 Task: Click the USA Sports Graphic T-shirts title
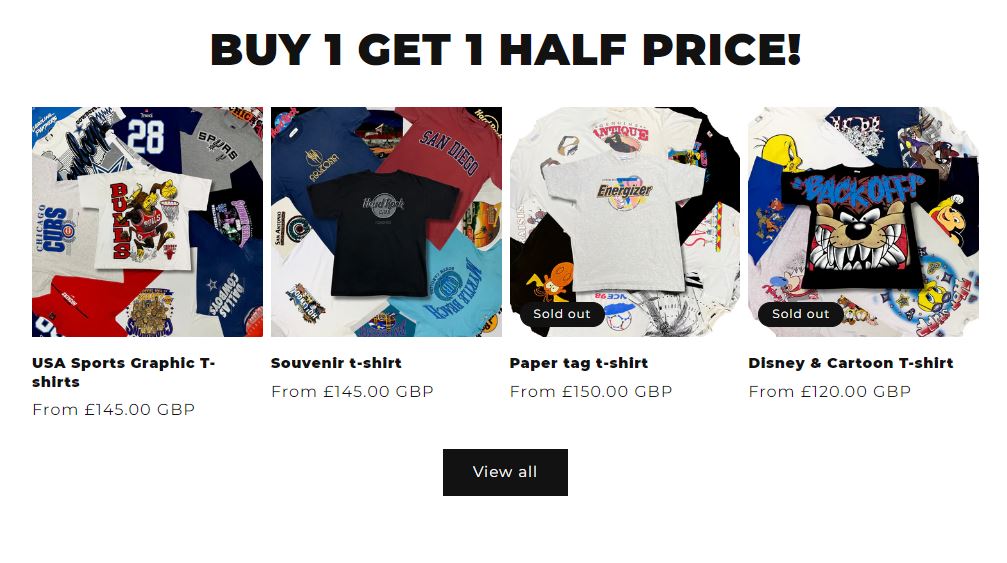pos(123,372)
